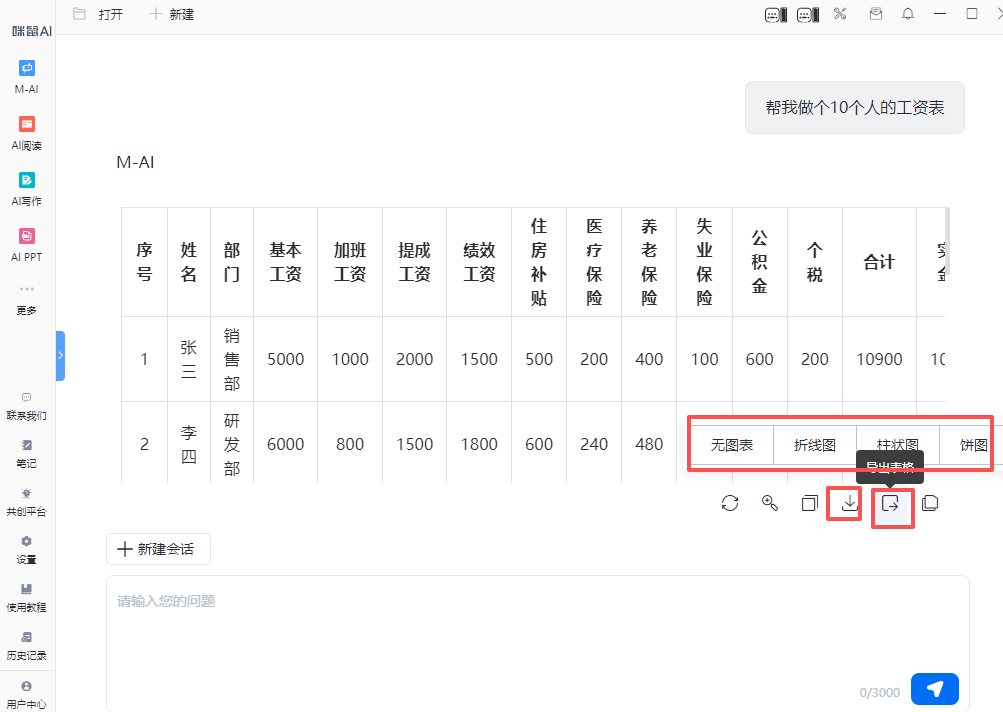The height and width of the screenshot is (712, 1003).
Task: Expand the collapsed left side panel
Action: click(60, 355)
